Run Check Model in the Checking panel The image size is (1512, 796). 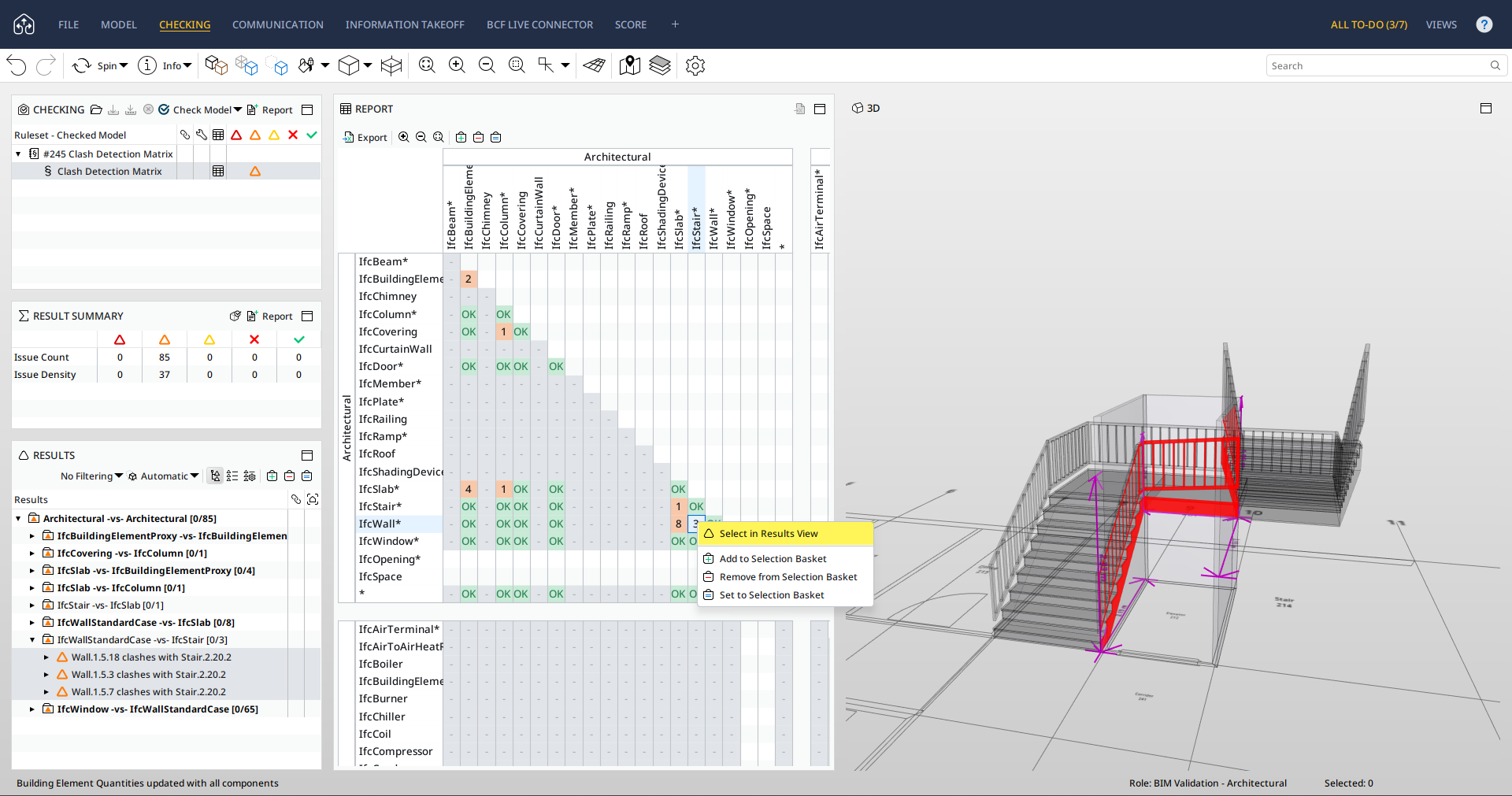pos(202,109)
